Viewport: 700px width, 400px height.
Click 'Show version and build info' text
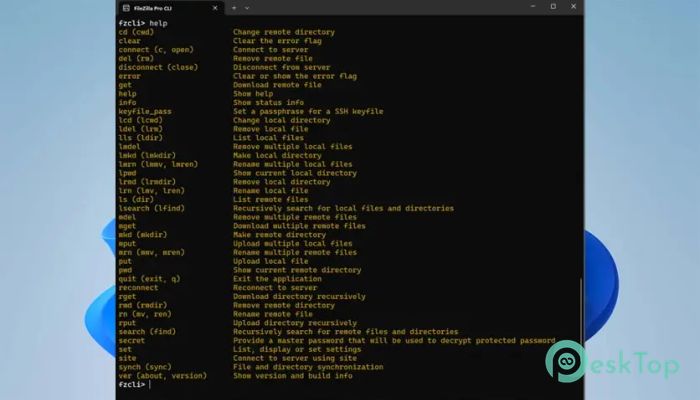[293, 376]
